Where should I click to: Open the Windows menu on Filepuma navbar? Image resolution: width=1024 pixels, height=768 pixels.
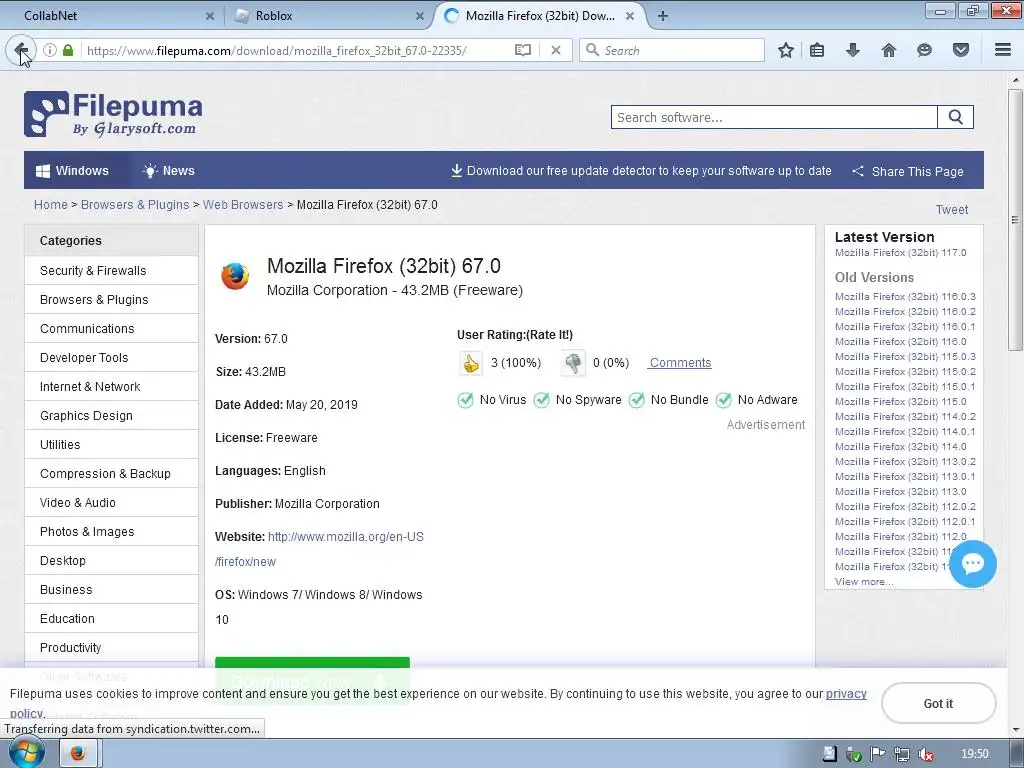click(x=72, y=170)
